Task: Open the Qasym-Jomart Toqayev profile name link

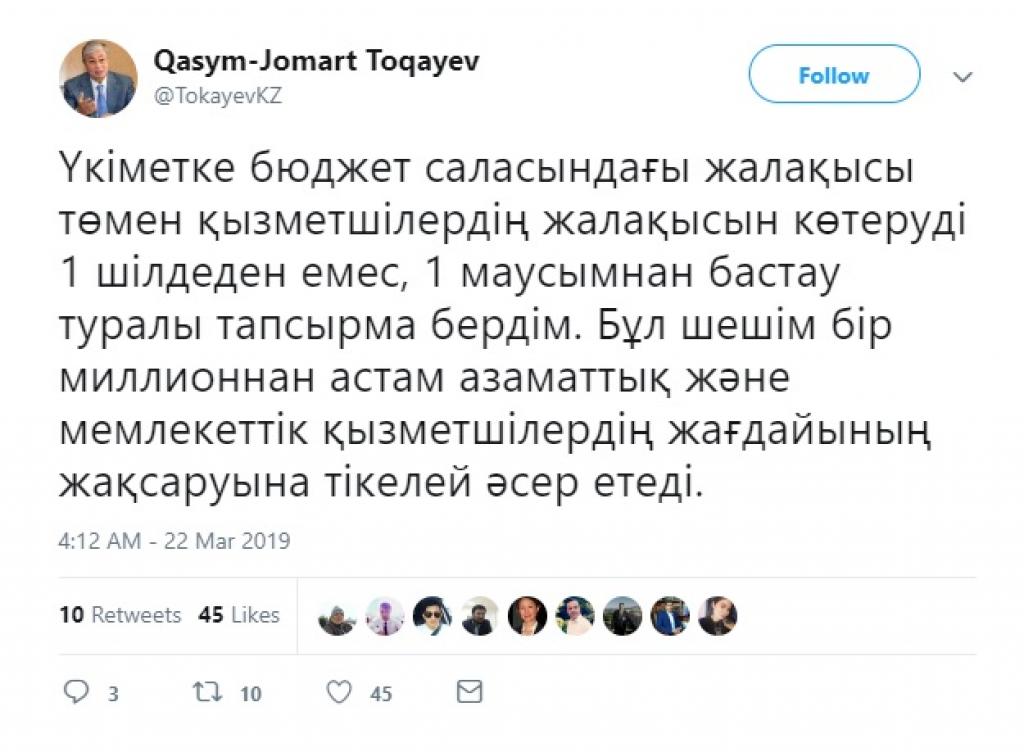Action: tap(315, 61)
